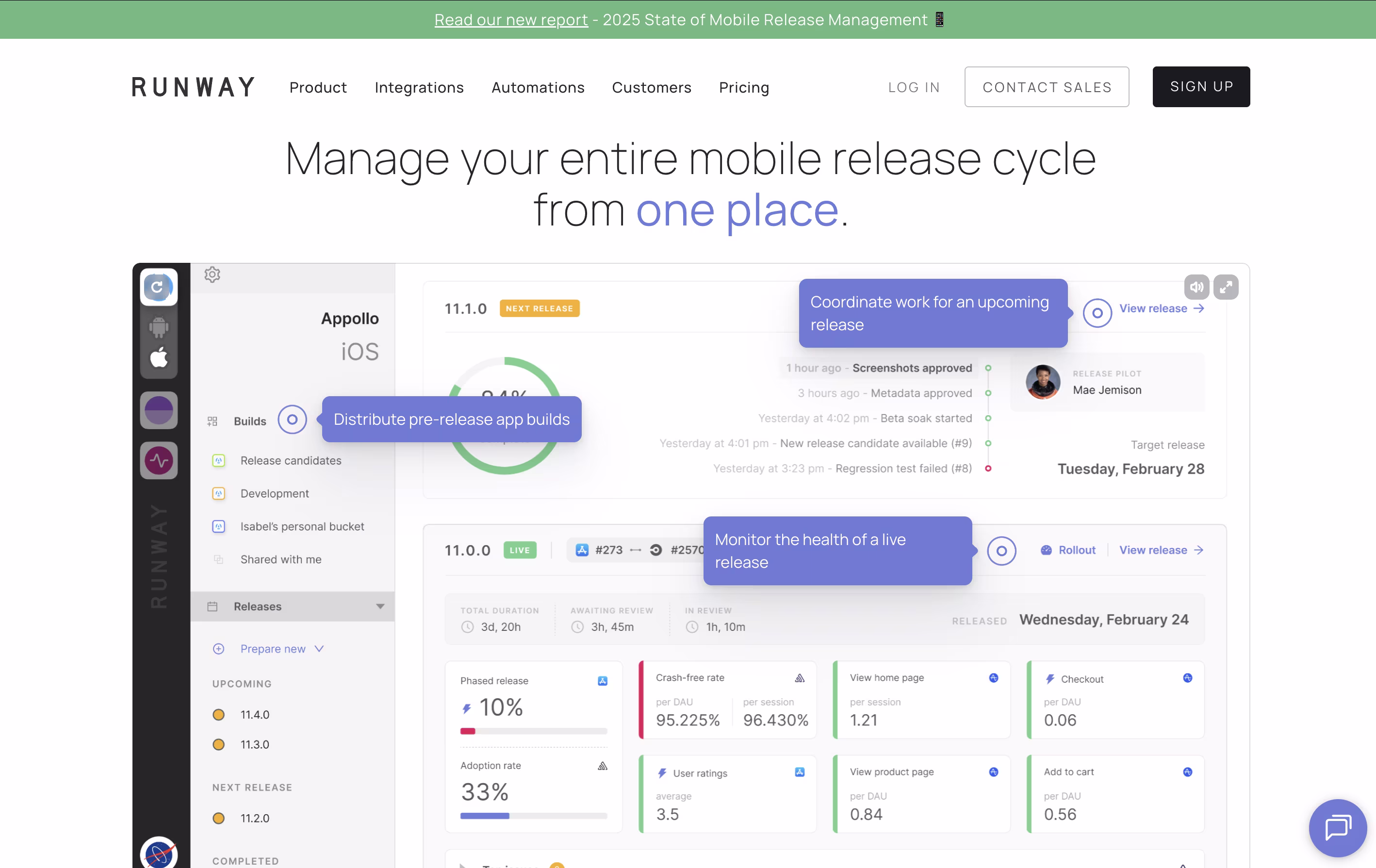Select the Builds section header

pyautogui.click(x=250, y=421)
